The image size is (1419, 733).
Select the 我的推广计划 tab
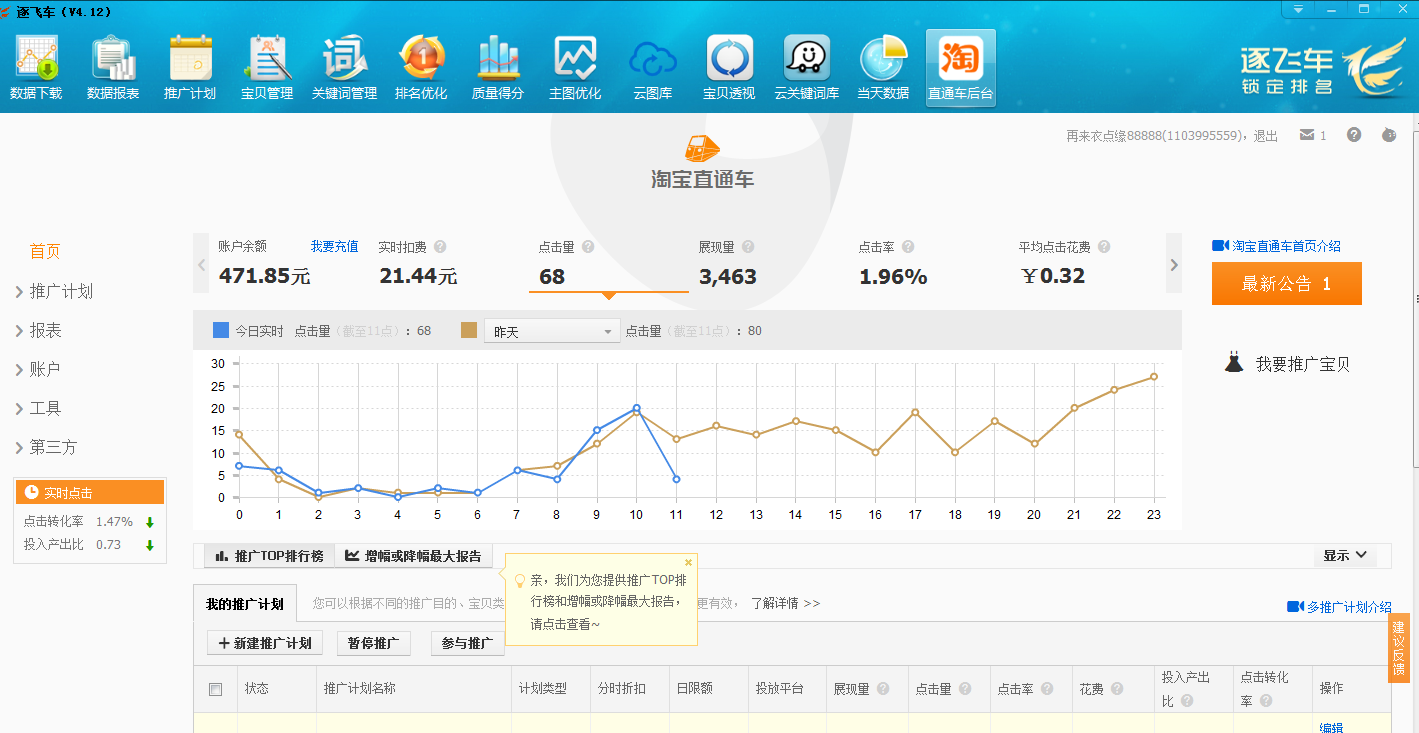coord(245,604)
